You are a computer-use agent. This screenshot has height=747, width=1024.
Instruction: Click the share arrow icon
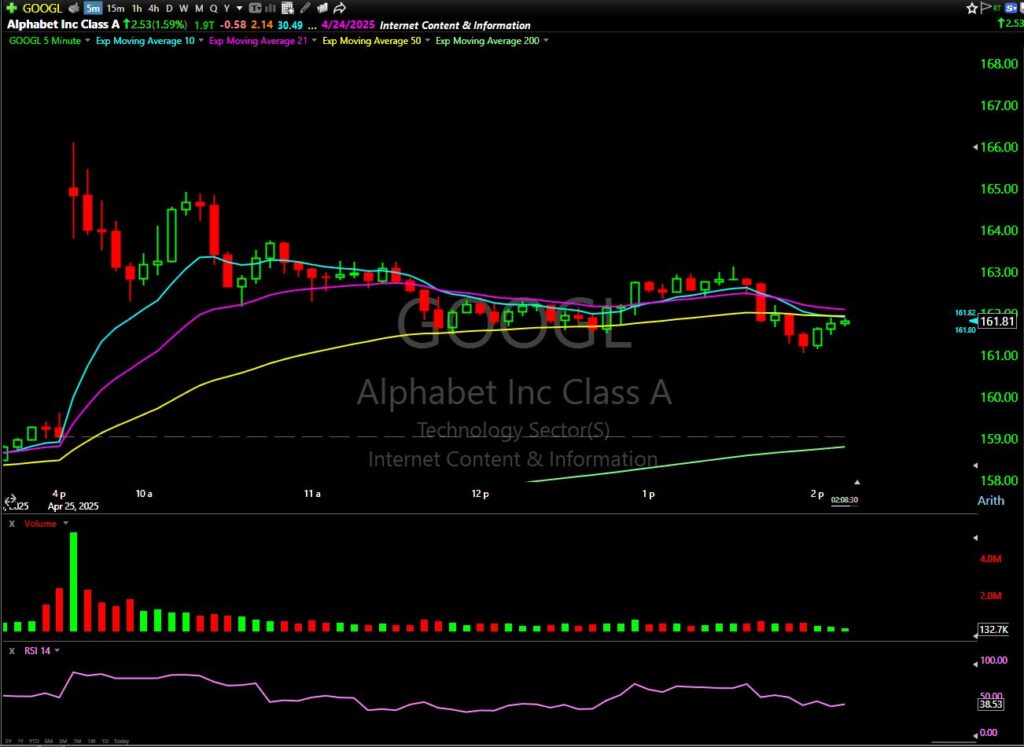[340, 8]
